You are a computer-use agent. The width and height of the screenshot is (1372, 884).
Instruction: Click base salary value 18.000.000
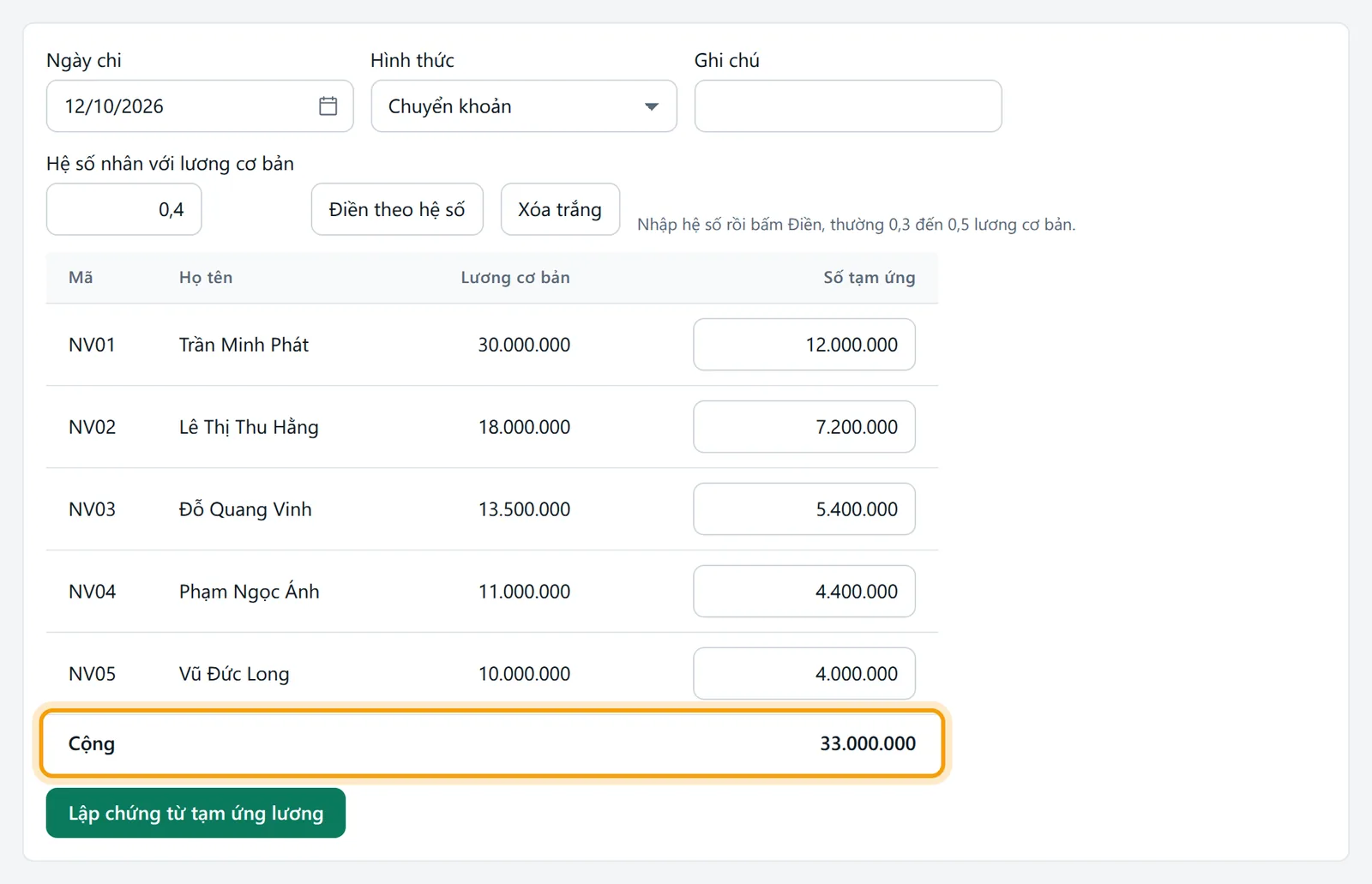pos(524,427)
